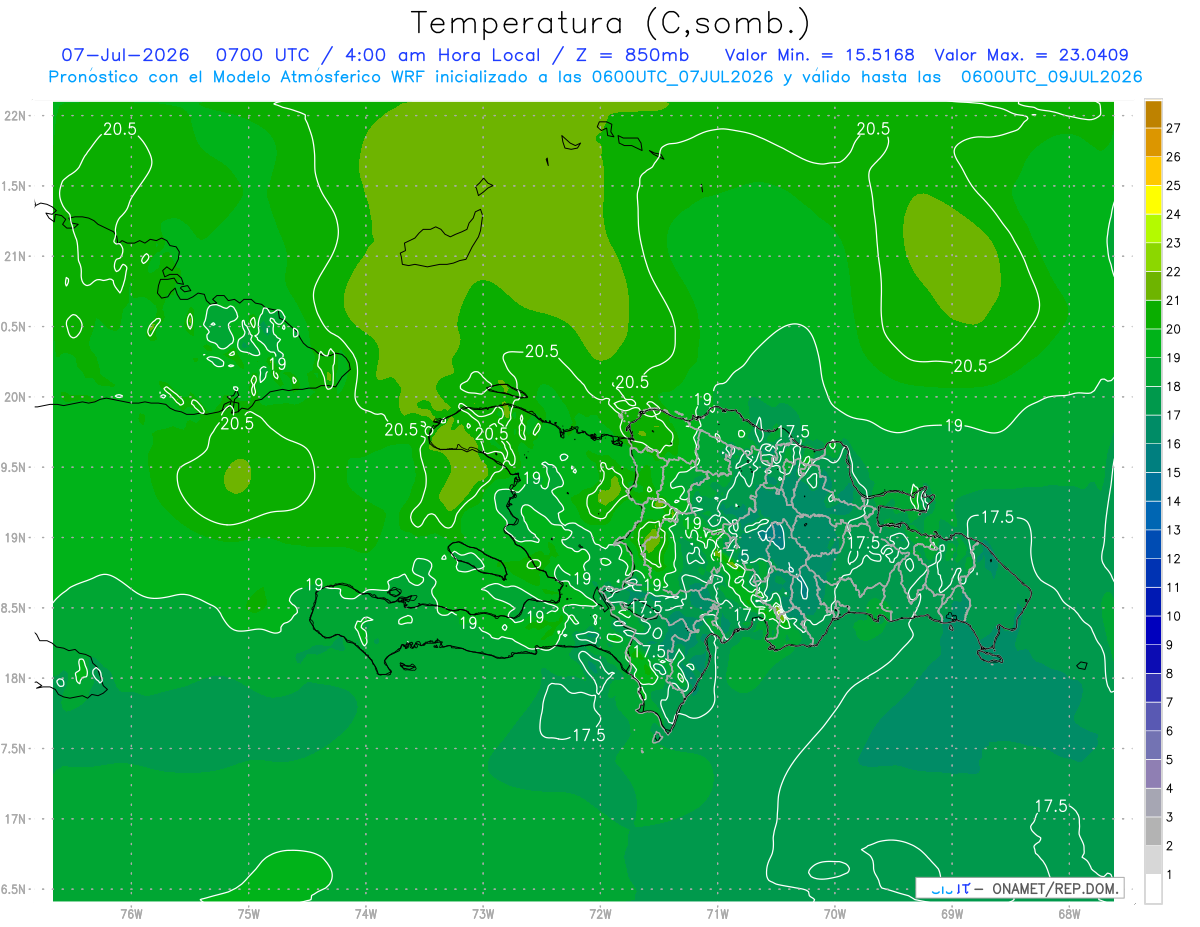Click the '69W' longitude axis label
The image size is (1200, 927).
(952, 913)
